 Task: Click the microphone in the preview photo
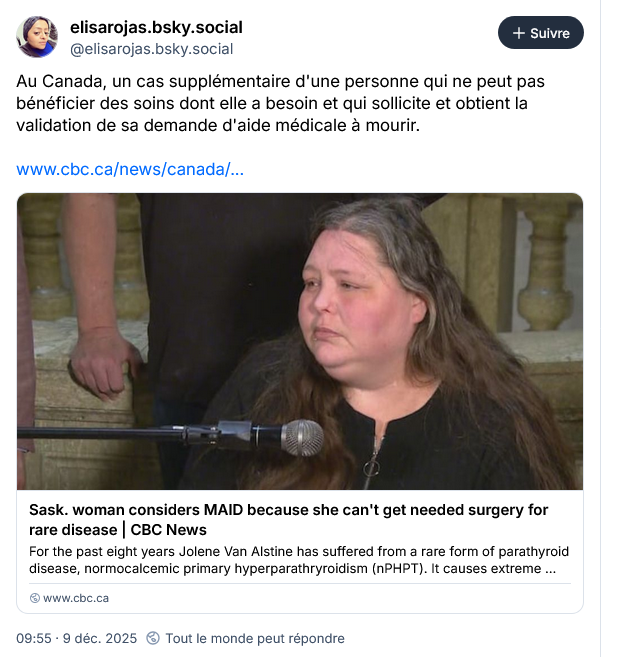pyautogui.click(x=301, y=437)
